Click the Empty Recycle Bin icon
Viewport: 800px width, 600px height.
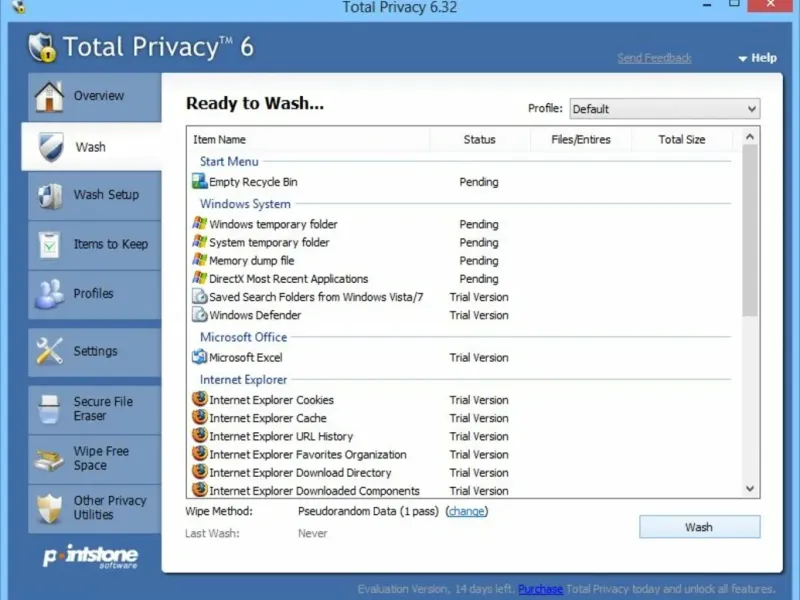point(199,181)
